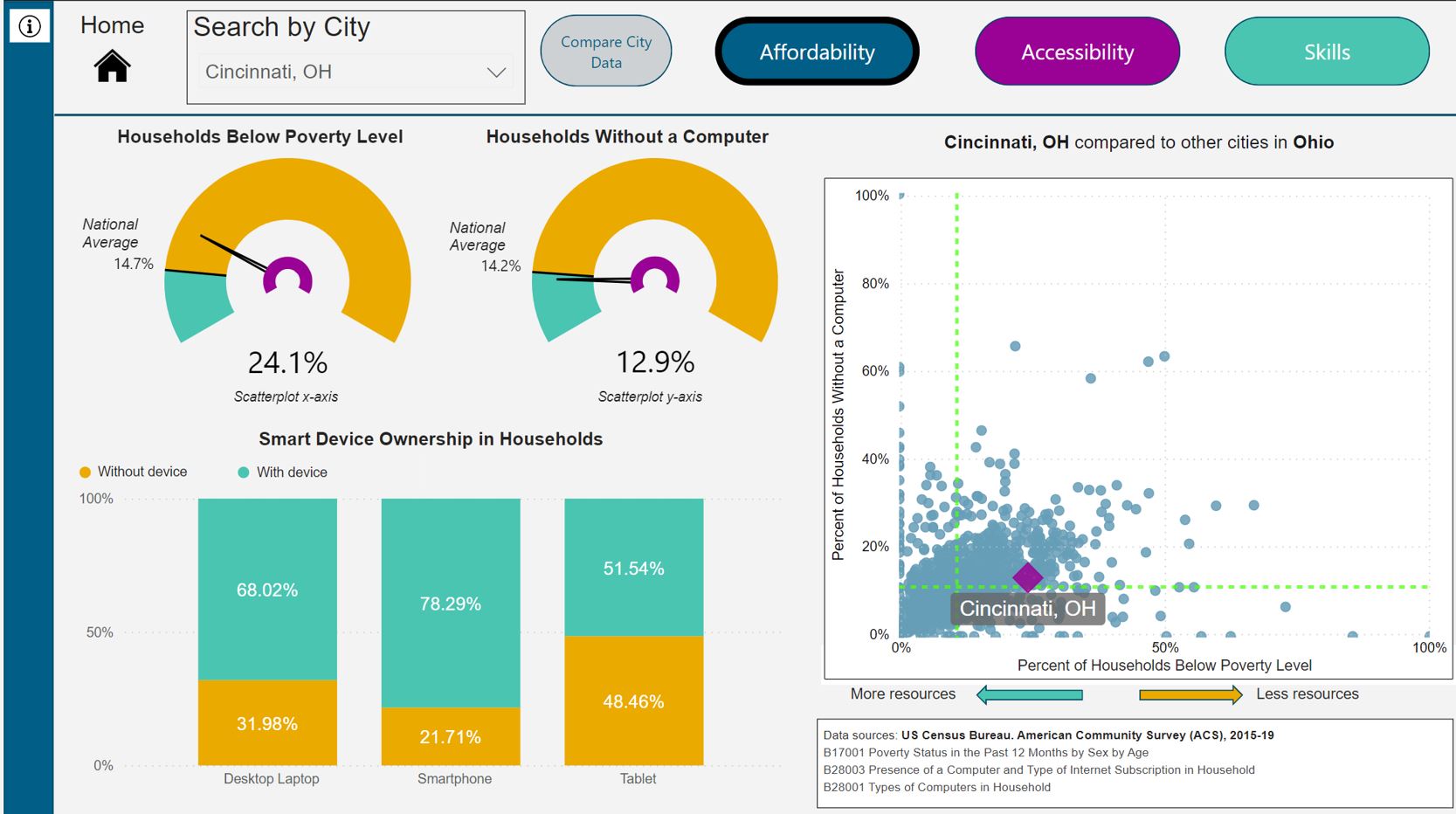Toggle the With device legend item

click(282, 472)
